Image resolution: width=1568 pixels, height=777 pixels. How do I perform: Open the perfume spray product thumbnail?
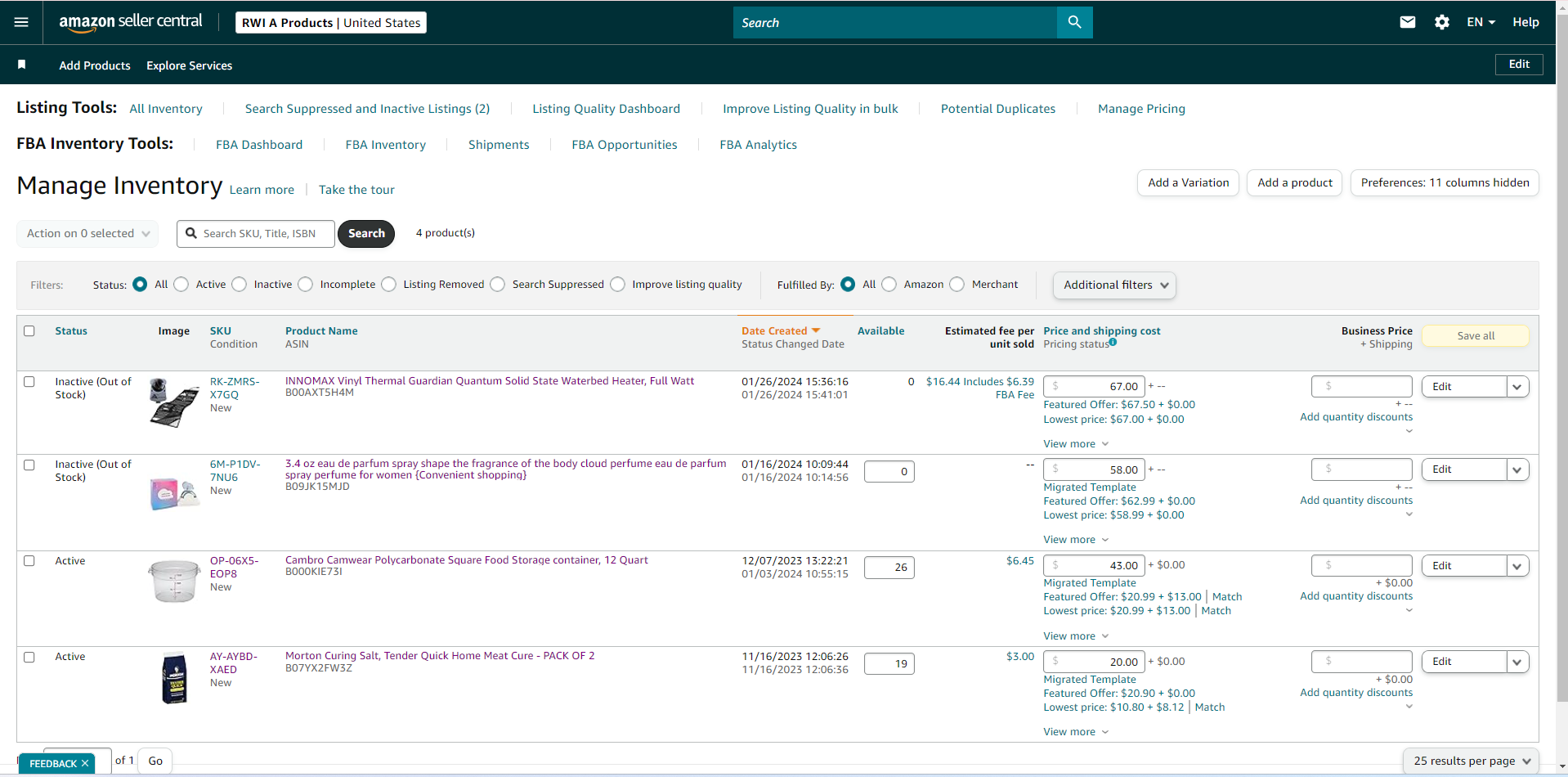click(x=174, y=493)
